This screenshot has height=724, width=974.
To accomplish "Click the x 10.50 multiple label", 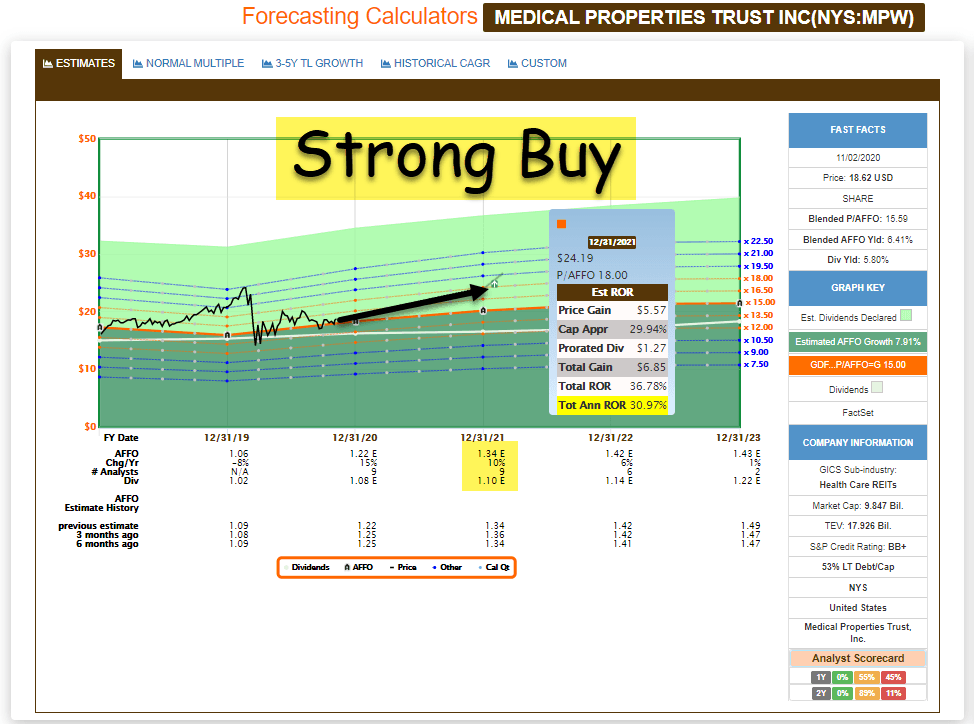I will [x=758, y=340].
